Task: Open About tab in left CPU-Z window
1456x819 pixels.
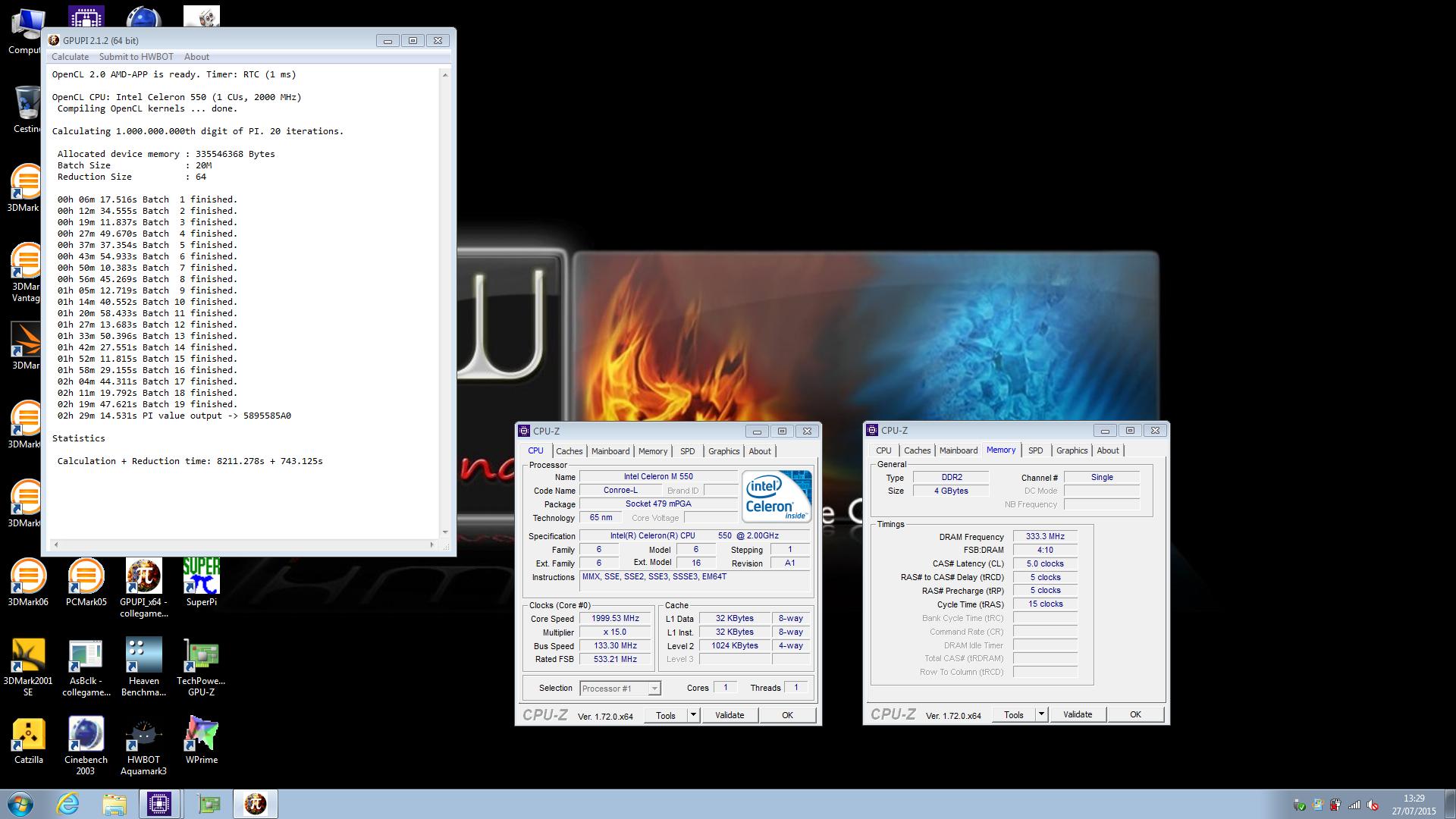Action: pos(760,451)
